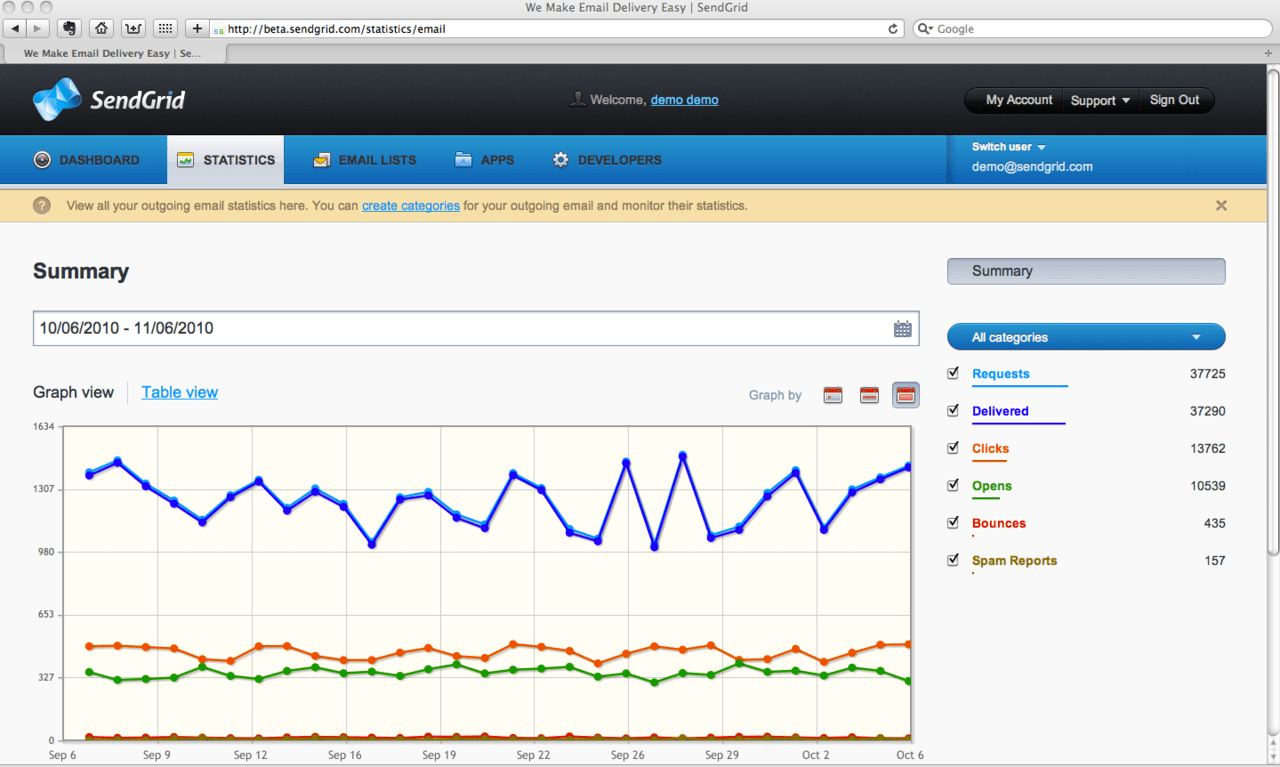Select the 'Graph by week' calendar icon

(x=868, y=395)
